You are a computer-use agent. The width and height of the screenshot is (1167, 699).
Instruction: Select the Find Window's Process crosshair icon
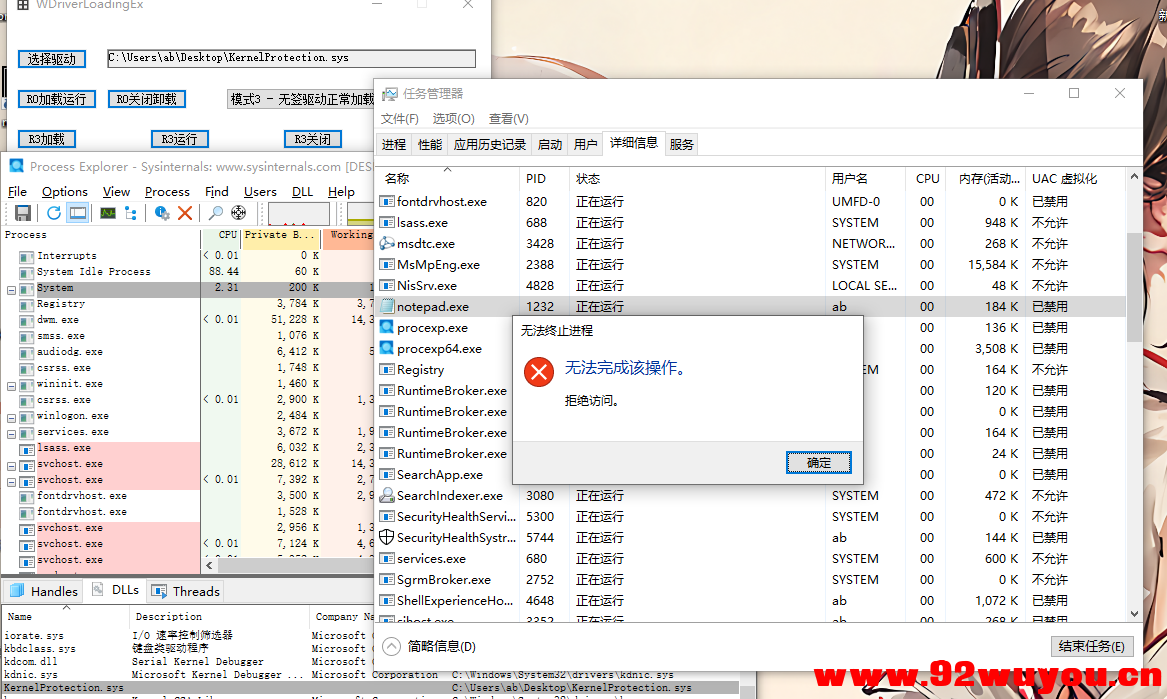236,212
